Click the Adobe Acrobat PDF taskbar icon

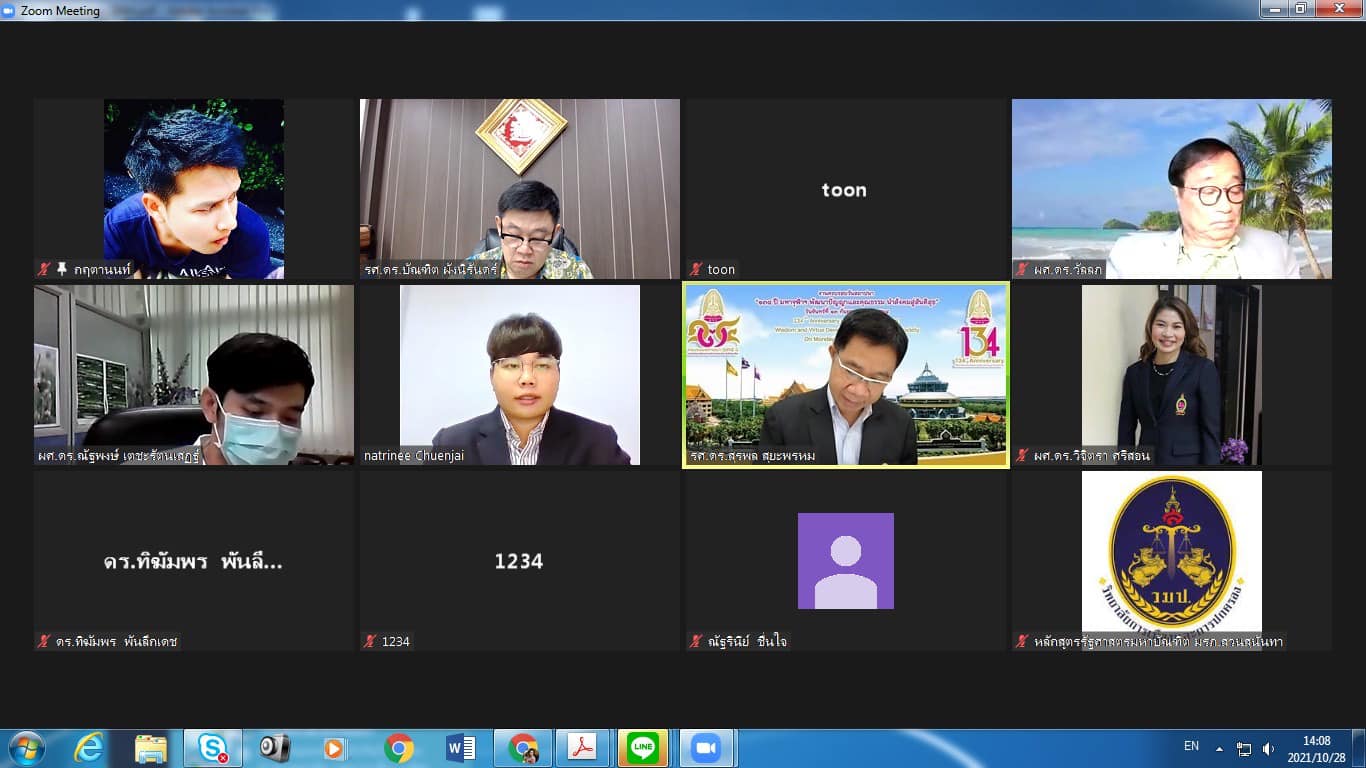click(x=582, y=748)
